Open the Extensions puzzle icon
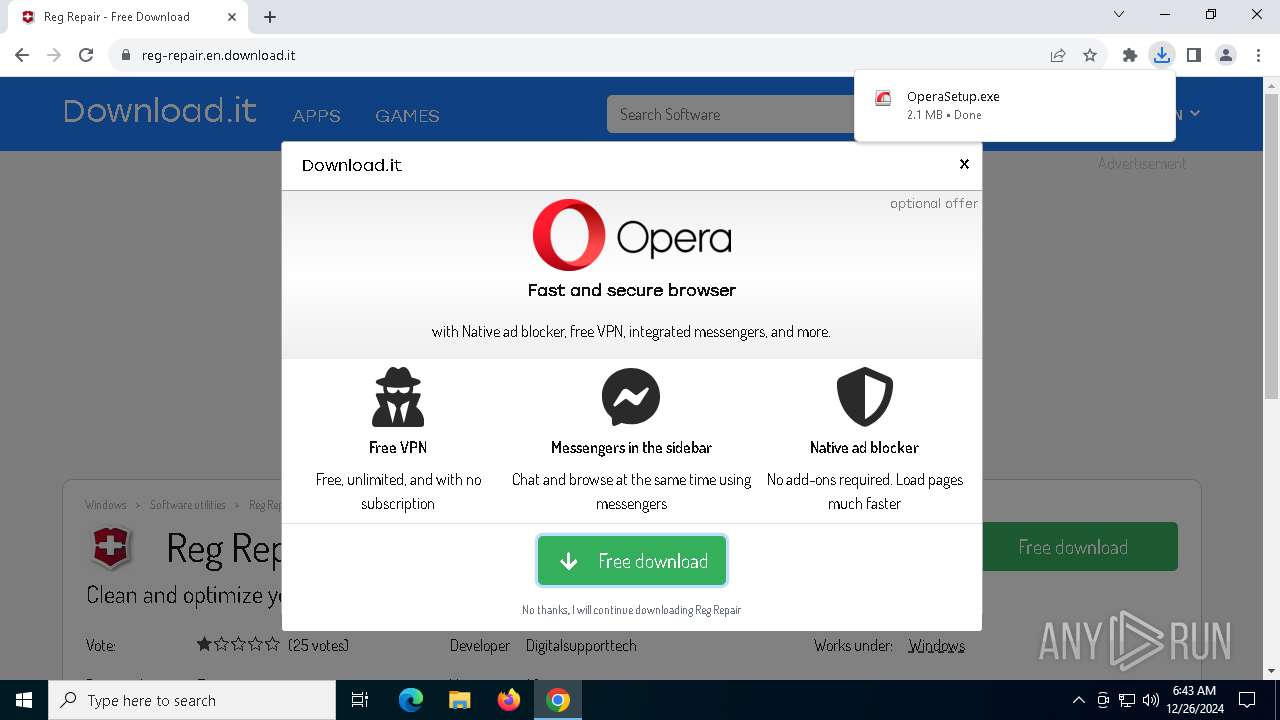Image resolution: width=1280 pixels, height=720 pixels. [1130, 55]
